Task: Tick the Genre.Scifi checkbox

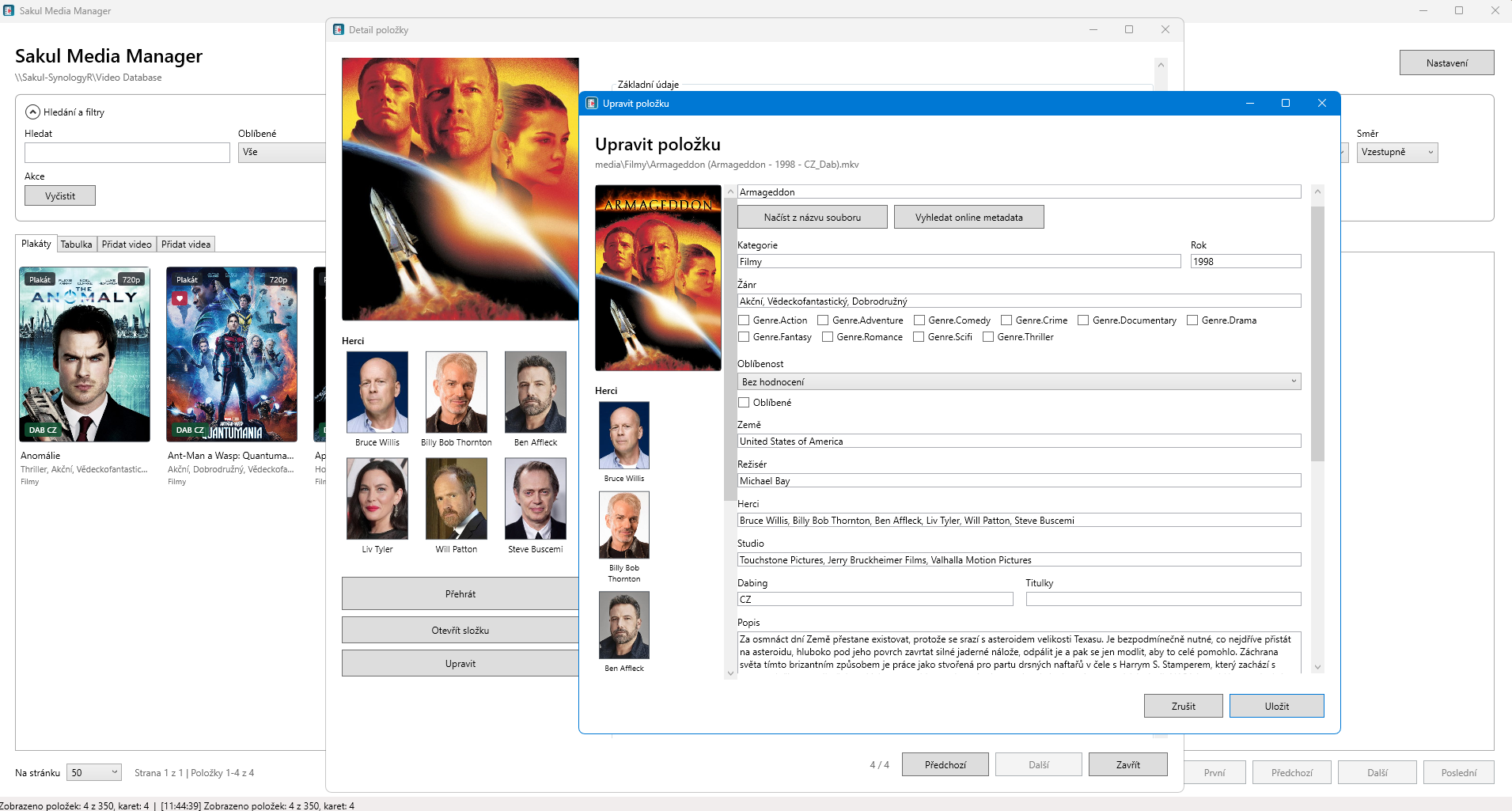Action: [x=919, y=337]
